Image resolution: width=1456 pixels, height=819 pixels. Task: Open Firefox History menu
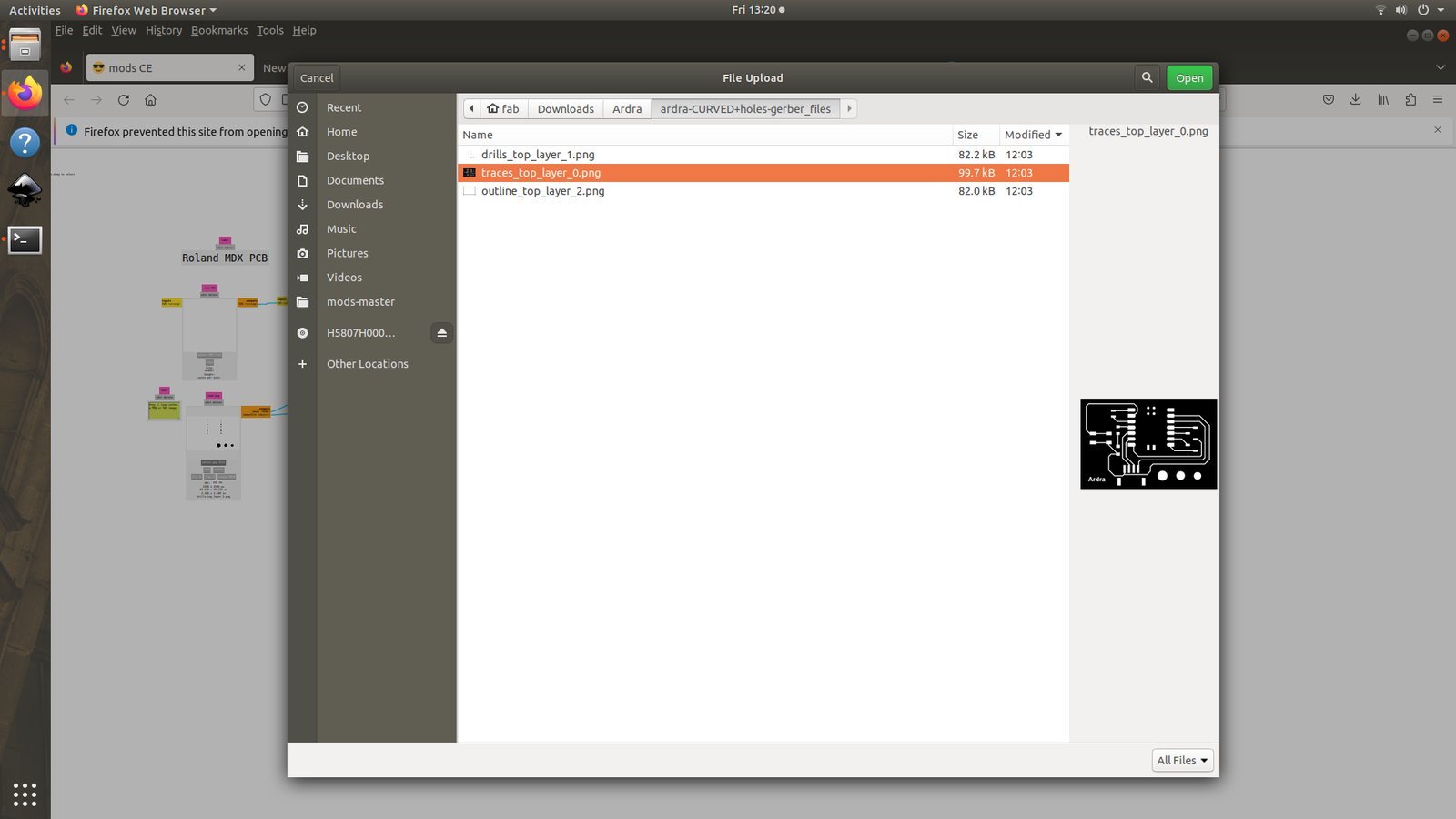[x=164, y=30]
